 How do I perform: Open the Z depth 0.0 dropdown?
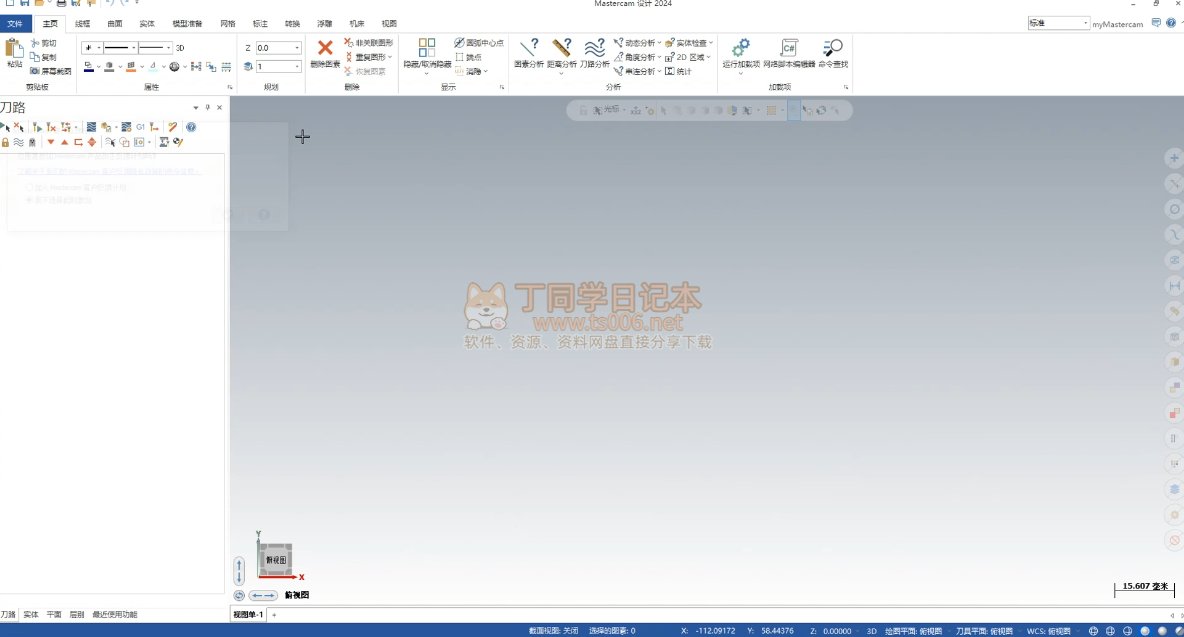[297, 48]
